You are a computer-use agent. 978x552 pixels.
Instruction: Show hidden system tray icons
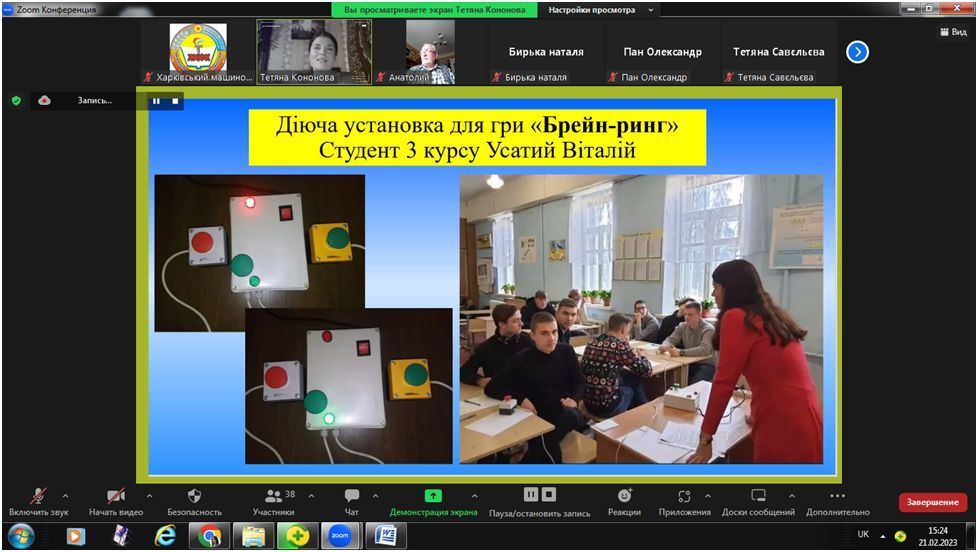[883, 536]
